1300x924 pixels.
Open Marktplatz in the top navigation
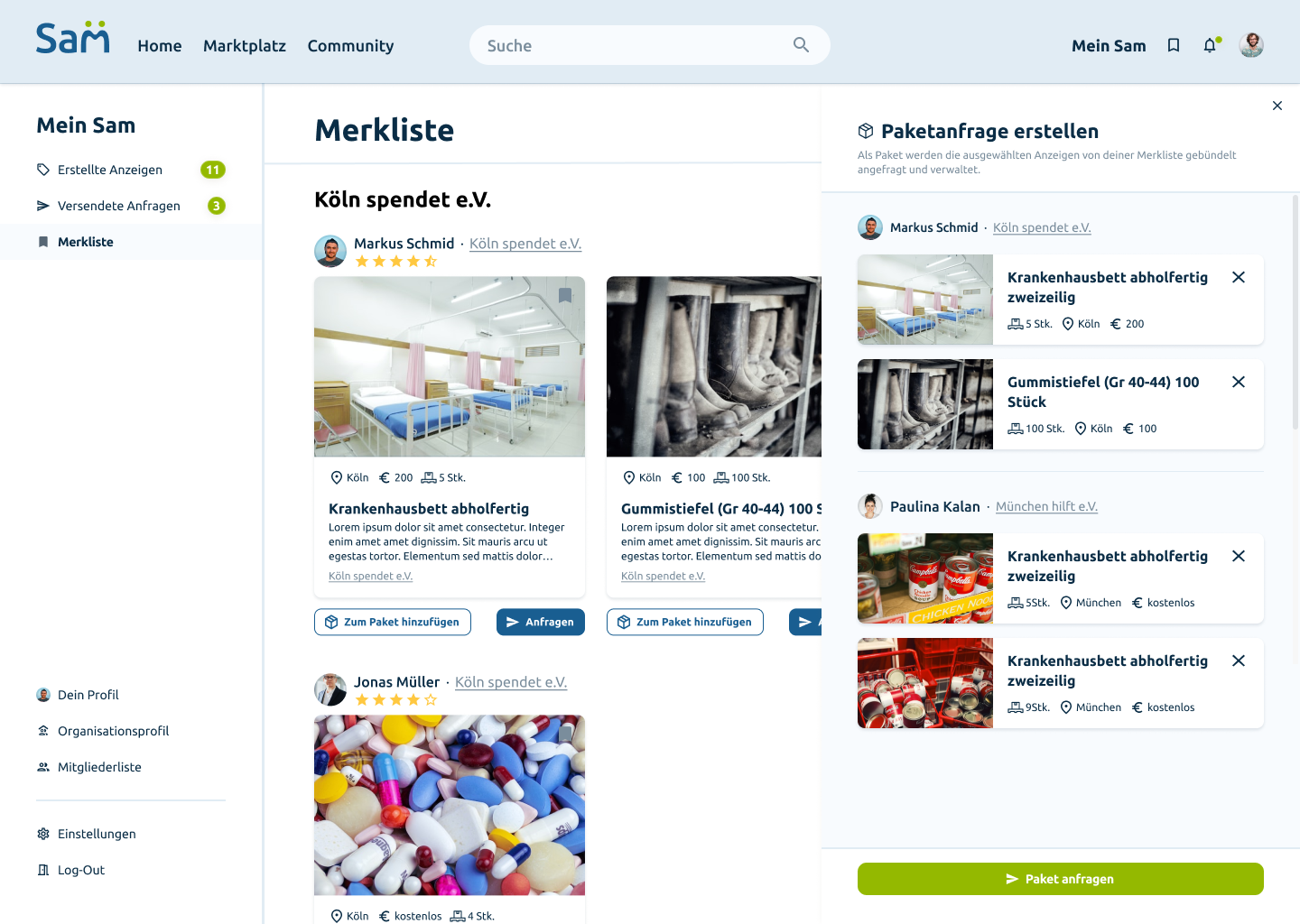click(x=245, y=46)
